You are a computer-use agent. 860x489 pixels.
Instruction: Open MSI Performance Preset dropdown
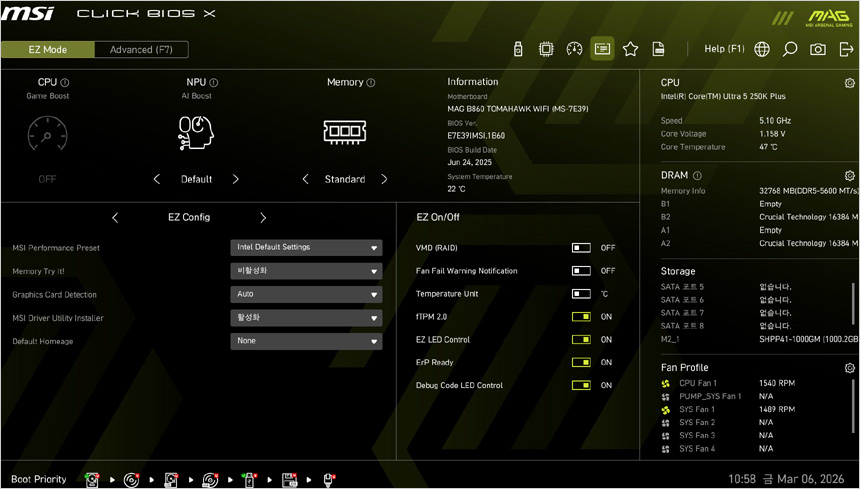306,248
